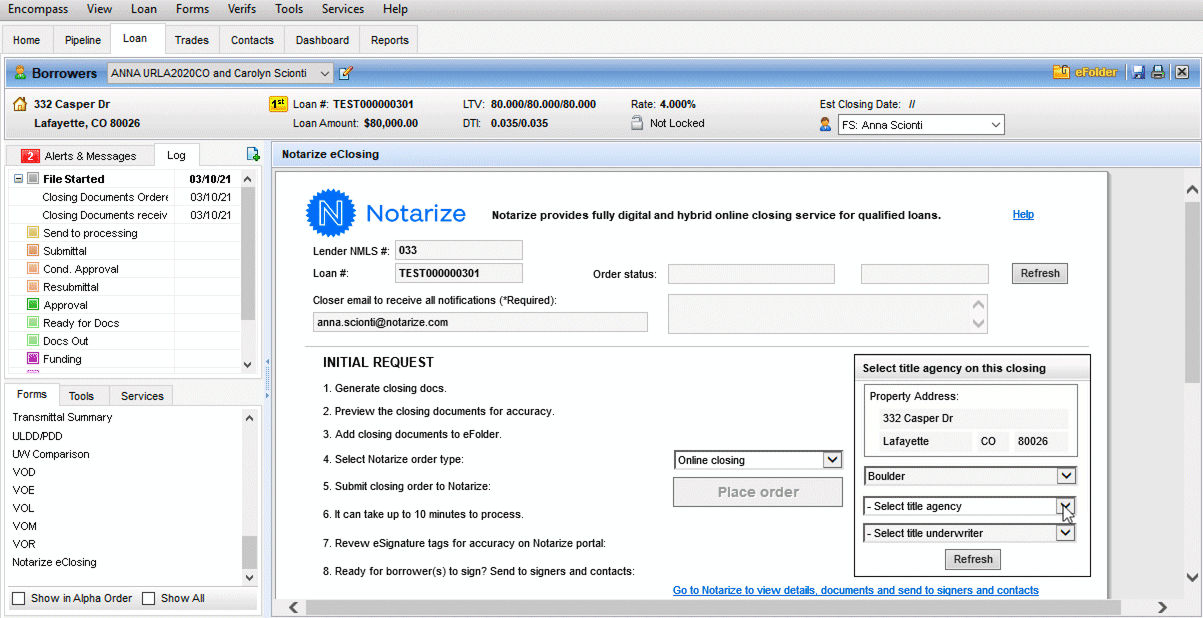Select the ULDD/PDD form

point(37,436)
